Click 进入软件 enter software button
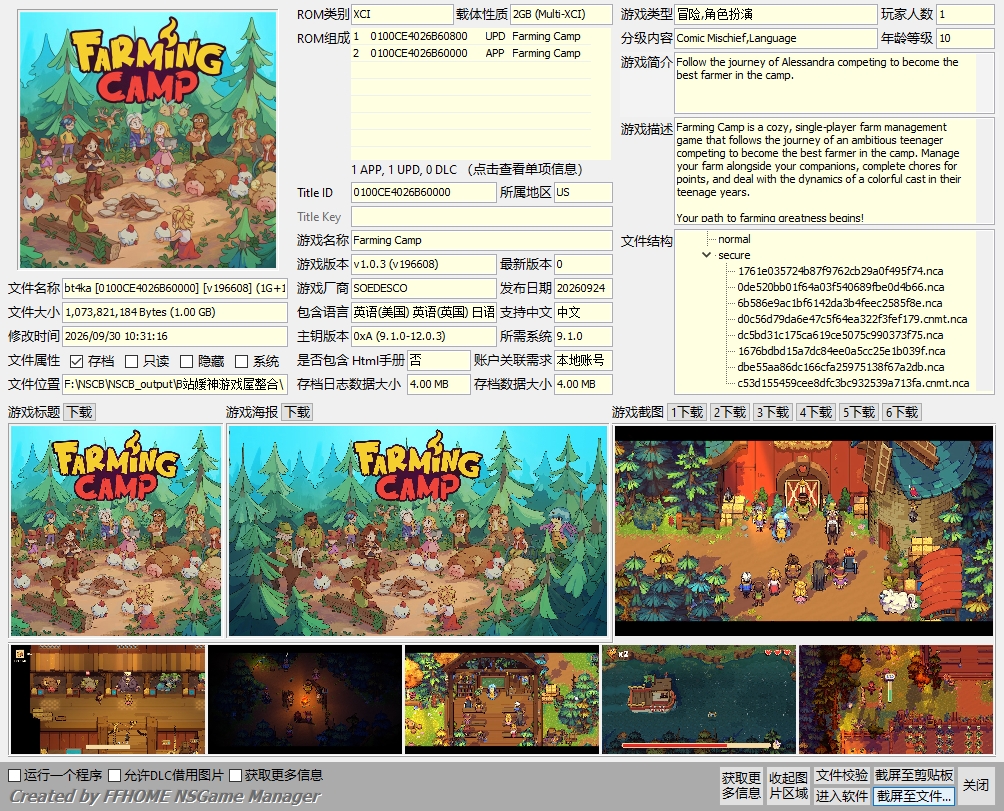The height and width of the screenshot is (811, 1004). [x=841, y=796]
